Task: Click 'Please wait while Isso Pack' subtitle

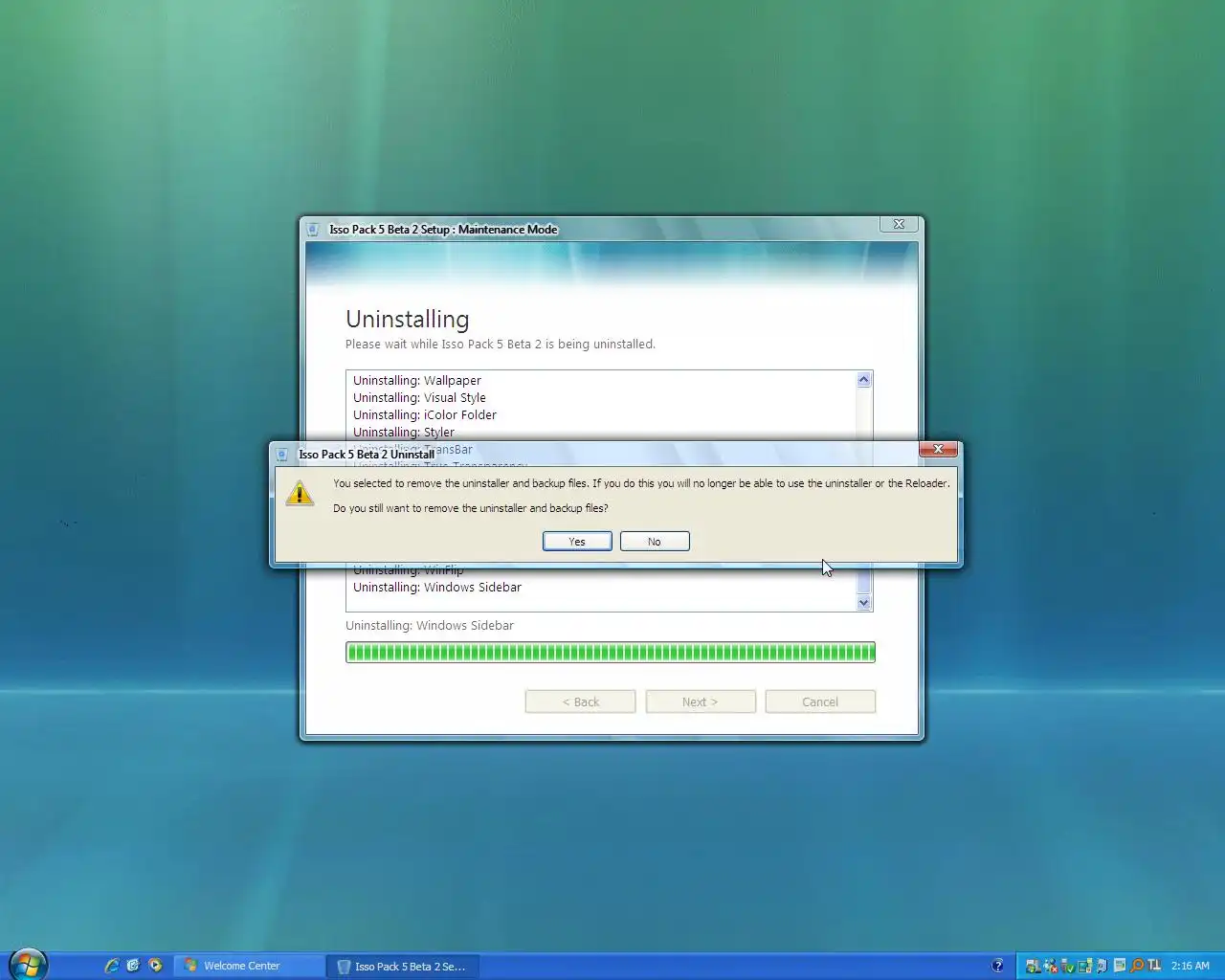Action: click(501, 345)
